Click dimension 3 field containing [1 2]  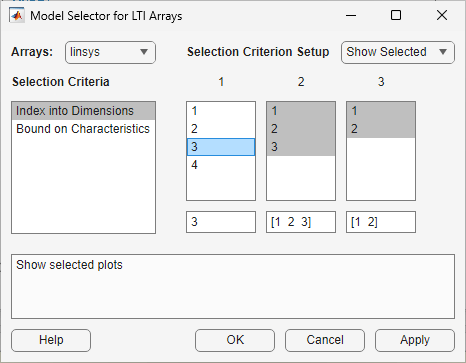(381, 222)
